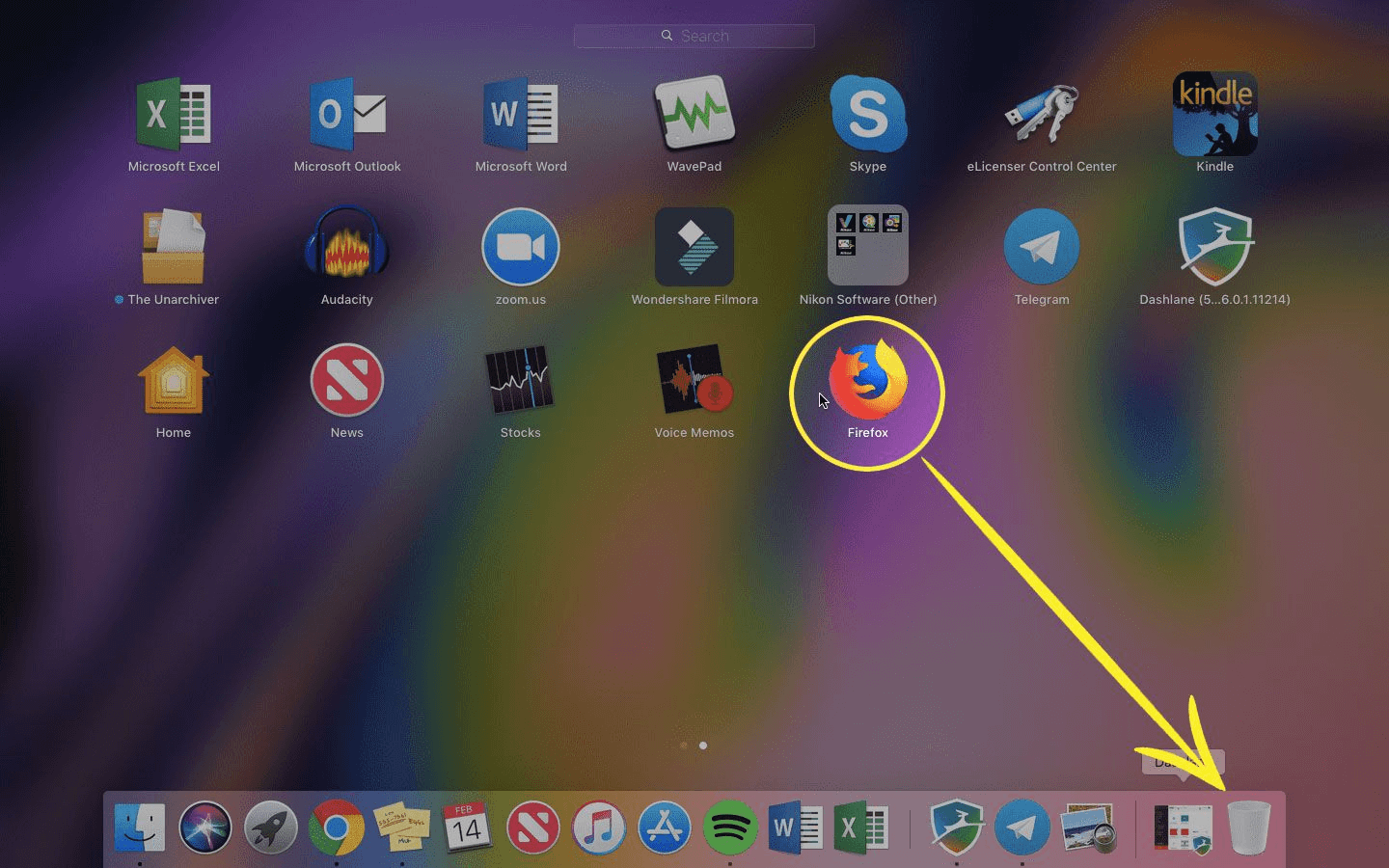The image size is (1389, 868).
Task: Open Finder from the Dock
Action: [x=140, y=827]
